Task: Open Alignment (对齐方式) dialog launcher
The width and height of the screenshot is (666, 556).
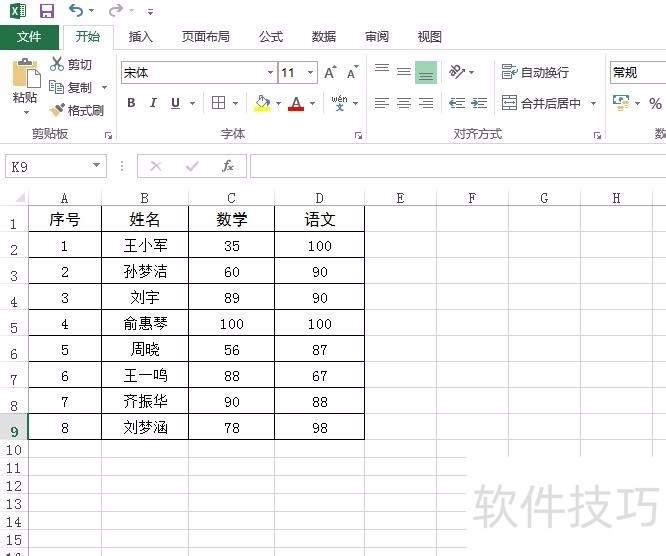Action: click(x=597, y=135)
